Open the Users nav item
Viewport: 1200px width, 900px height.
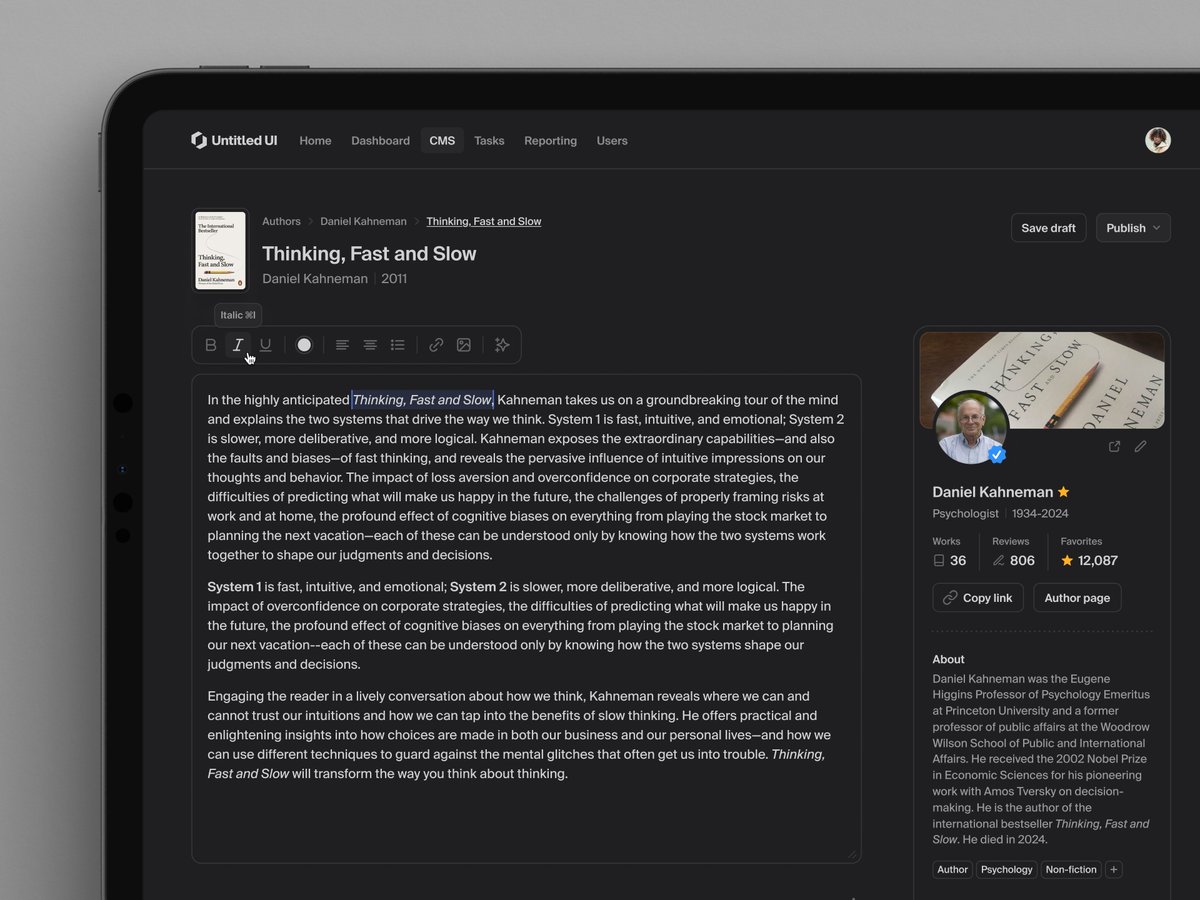(612, 141)
